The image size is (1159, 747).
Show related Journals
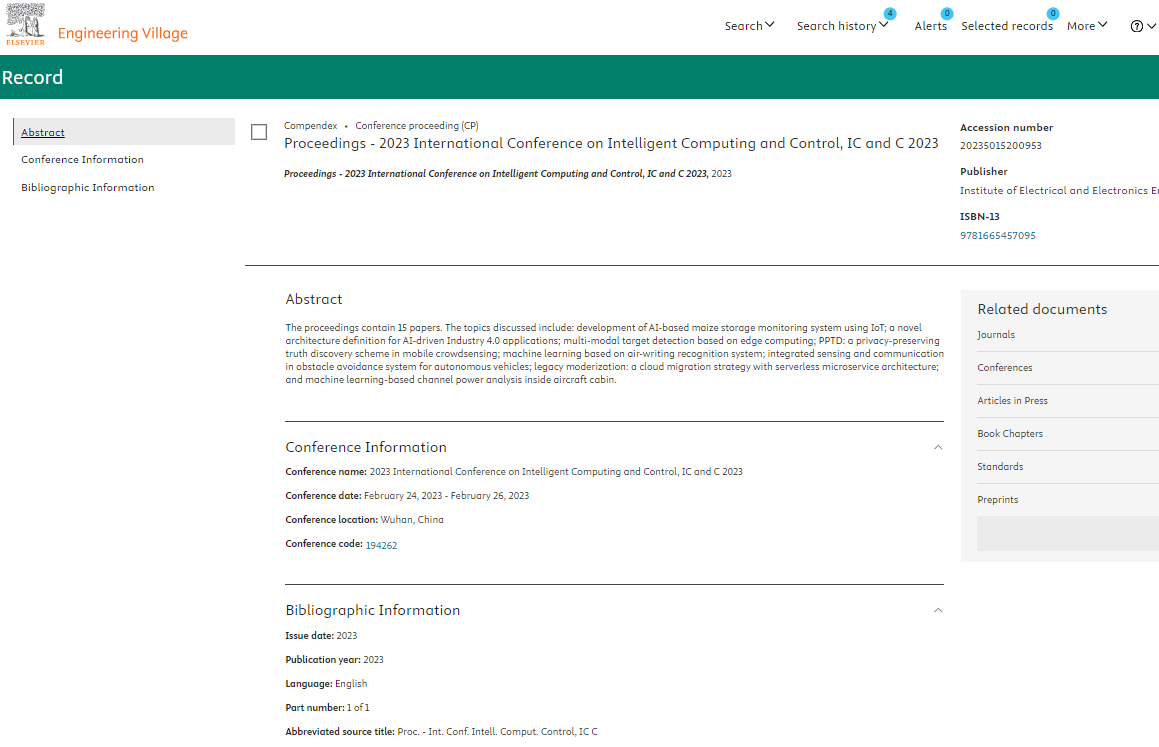(996, 335)
